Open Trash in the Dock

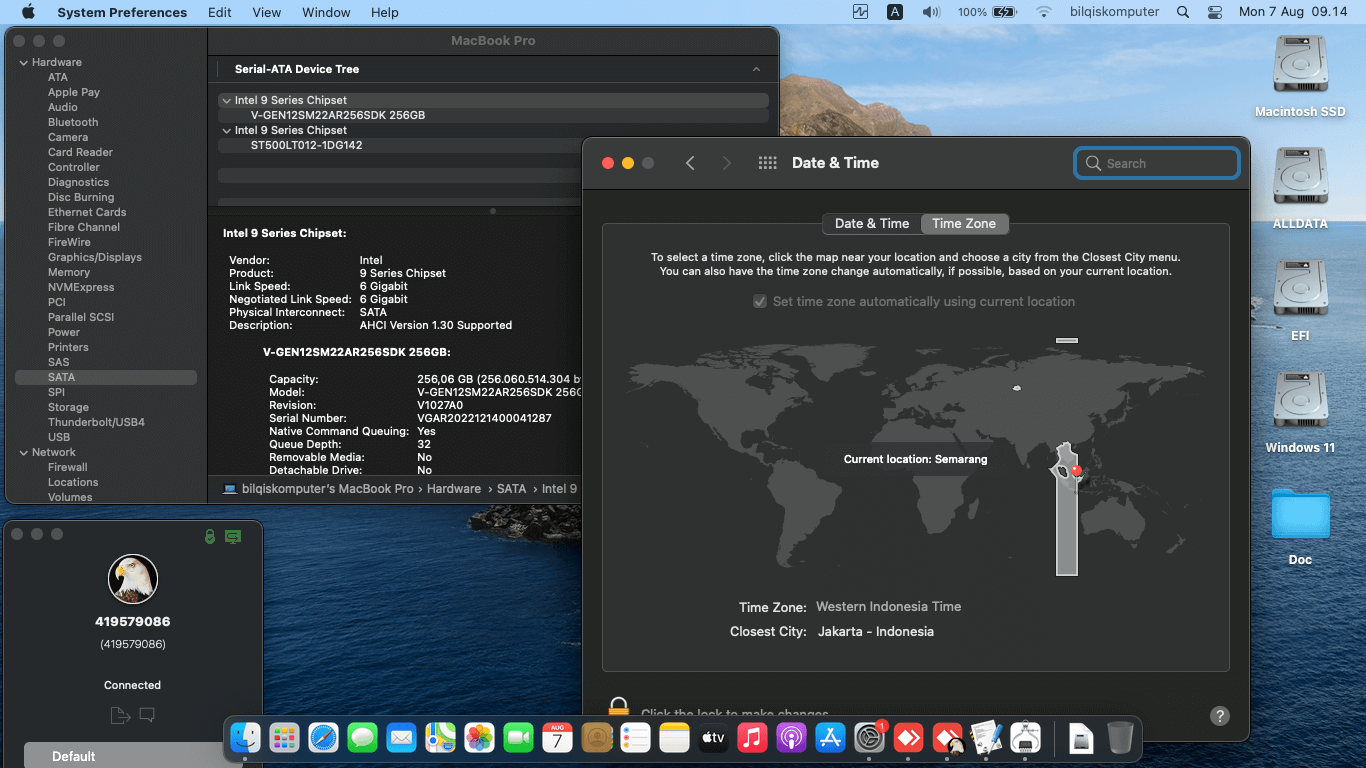pos(1120,738)
